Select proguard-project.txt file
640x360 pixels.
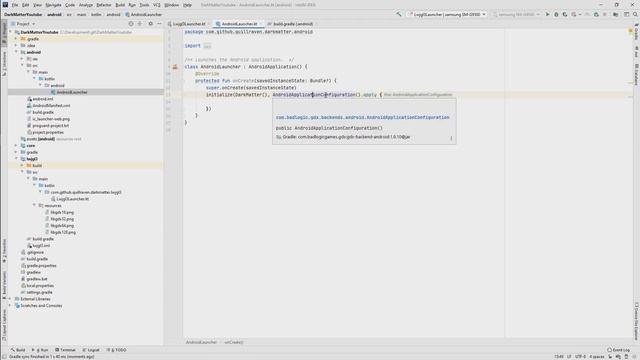pos(51,125)
